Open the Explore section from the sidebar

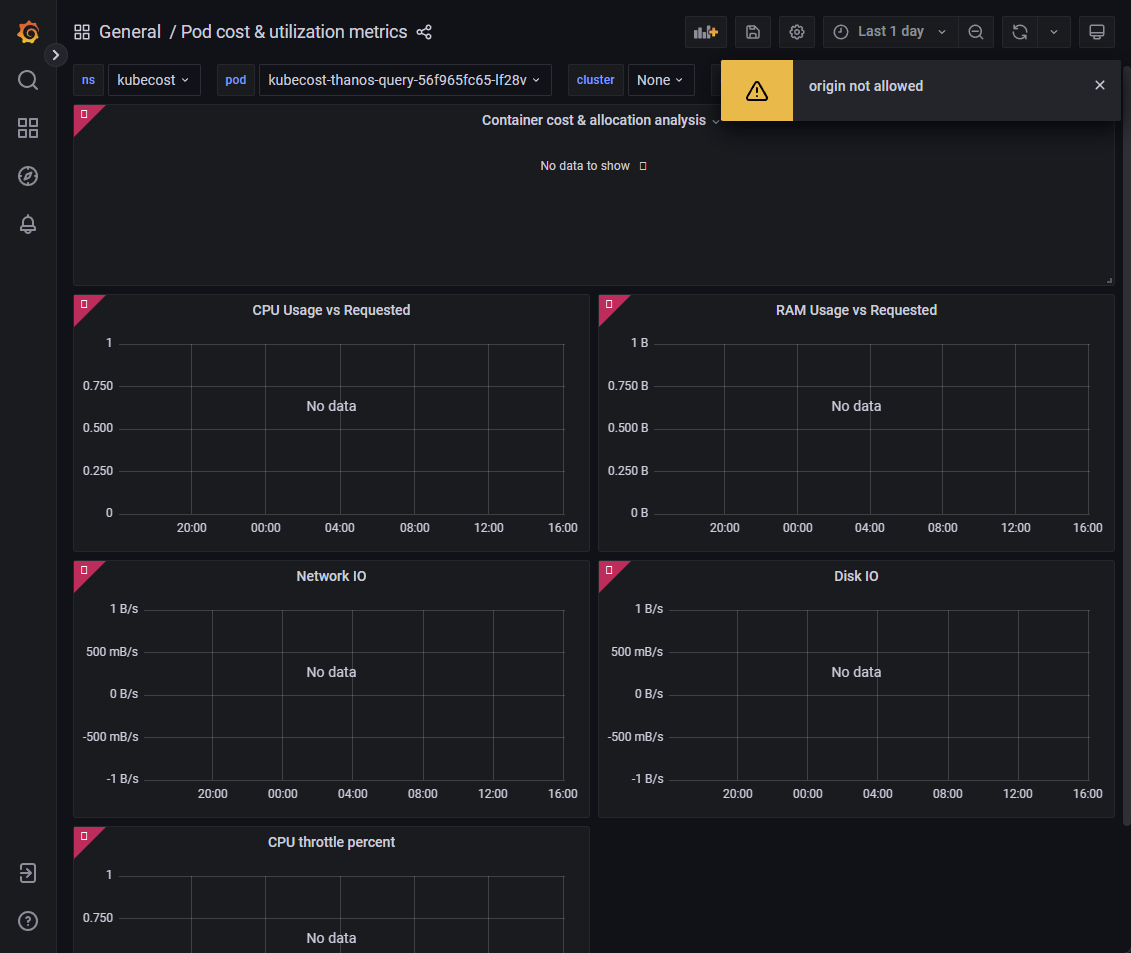tap(27, 176)
